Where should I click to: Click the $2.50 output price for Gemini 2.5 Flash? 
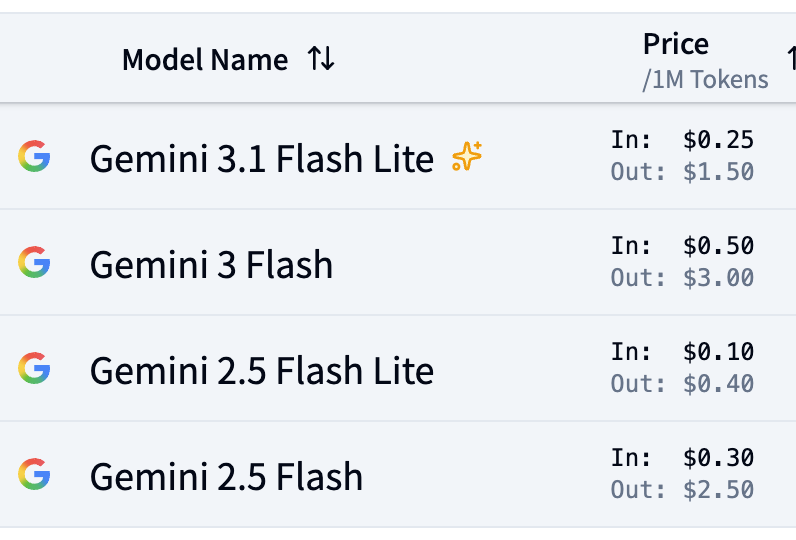(x=718, y=490)
